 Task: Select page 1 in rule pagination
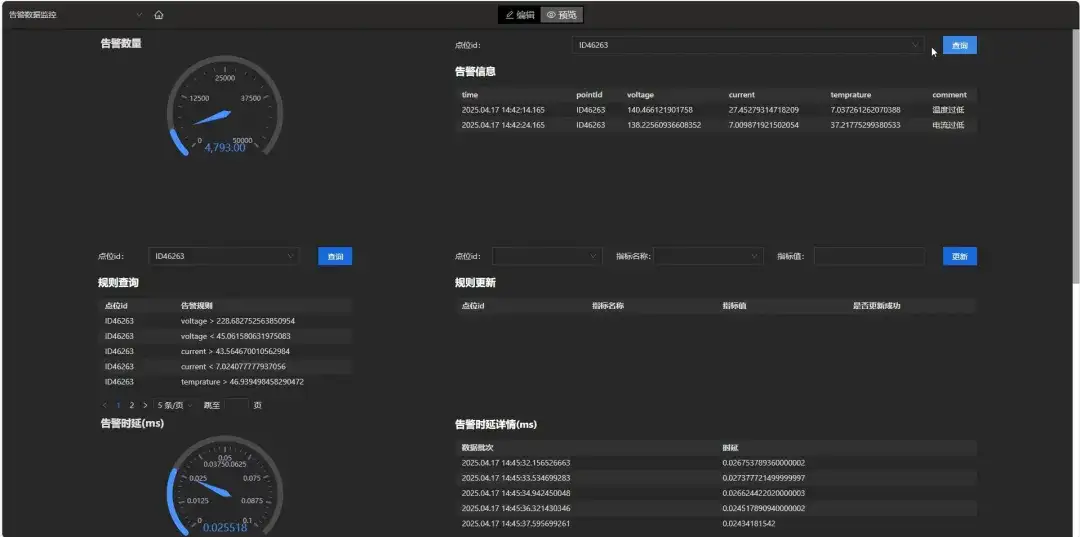118,406
